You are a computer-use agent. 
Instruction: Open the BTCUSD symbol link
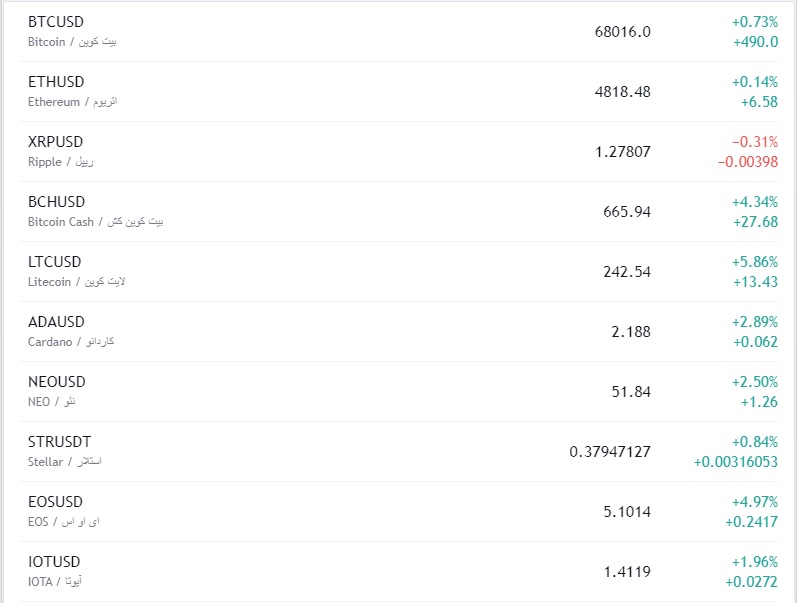[56, 22]
